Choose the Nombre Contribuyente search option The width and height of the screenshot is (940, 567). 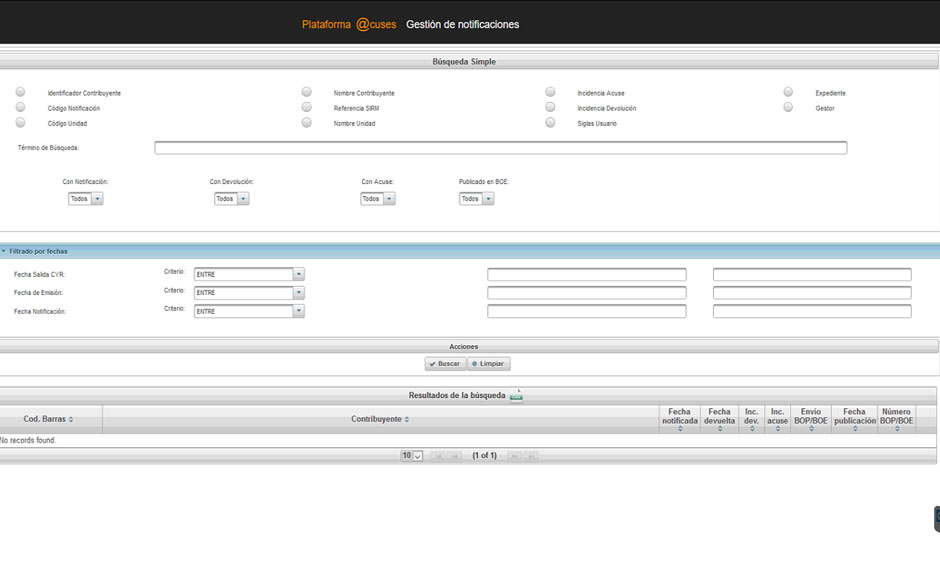coord(307,93)
